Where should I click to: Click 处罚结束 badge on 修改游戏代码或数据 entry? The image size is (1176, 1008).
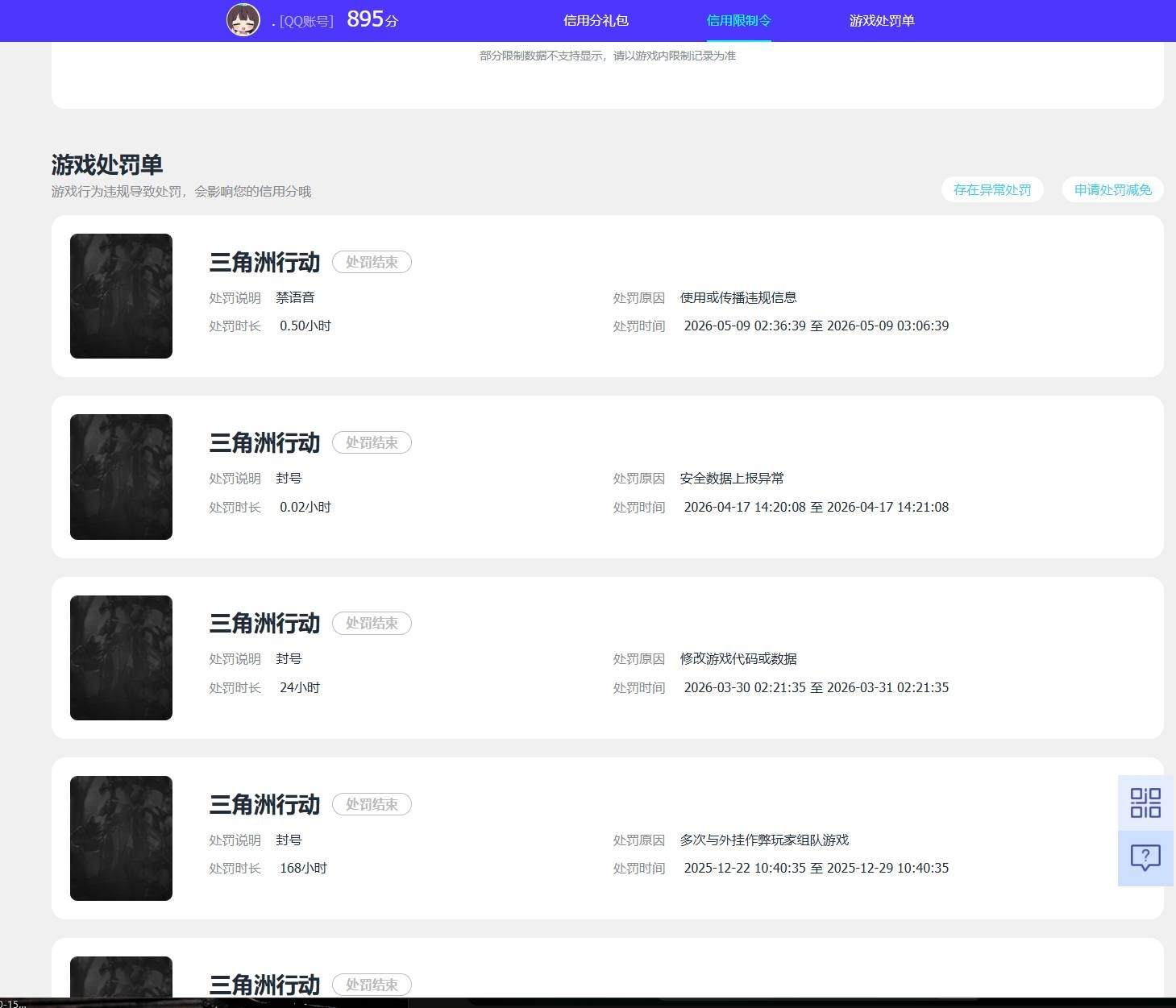pyautogui.click(x=372, y=623)
